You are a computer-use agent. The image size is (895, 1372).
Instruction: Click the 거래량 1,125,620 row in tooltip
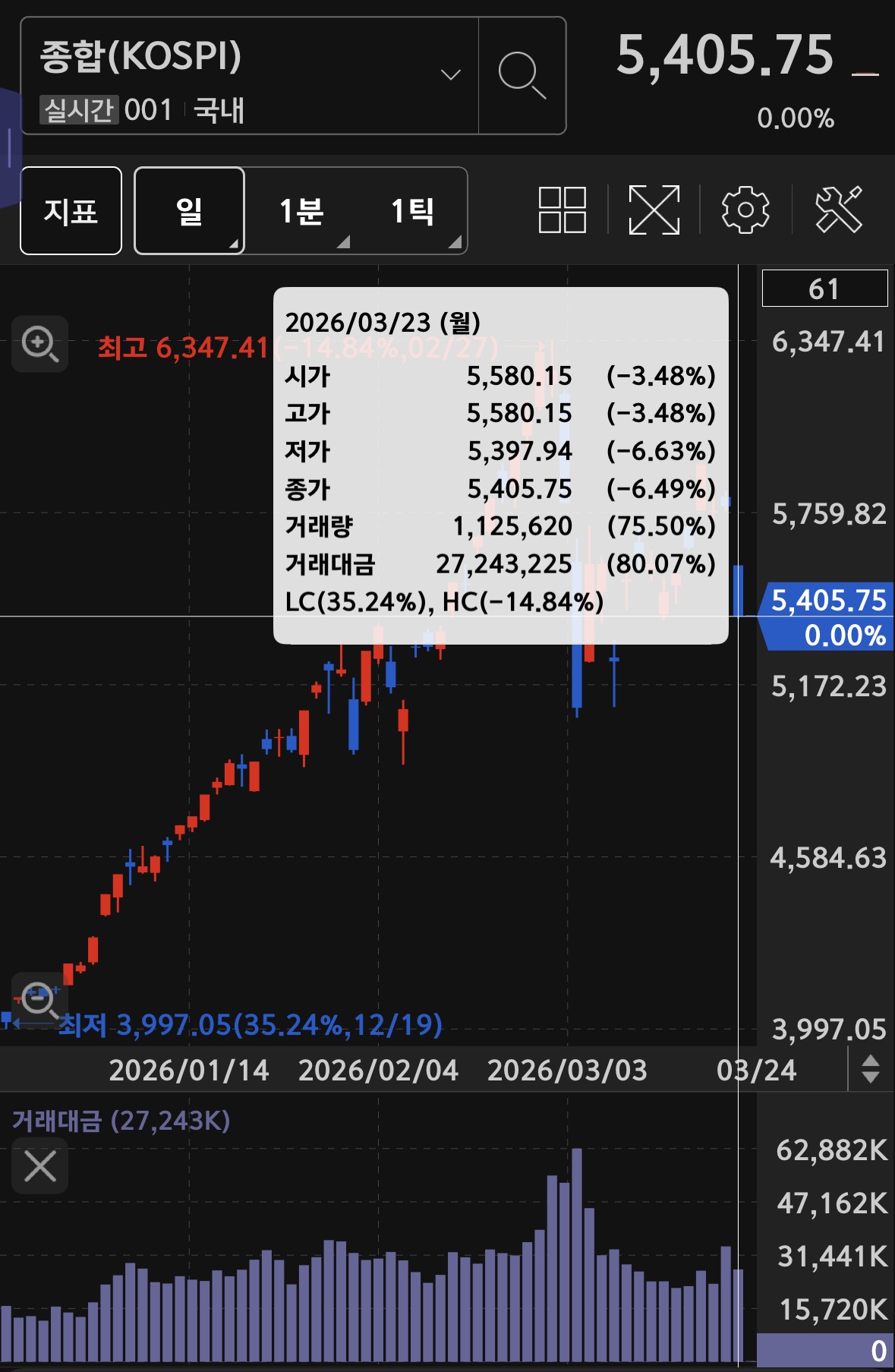pyautogui.click(x=500, y=525)
